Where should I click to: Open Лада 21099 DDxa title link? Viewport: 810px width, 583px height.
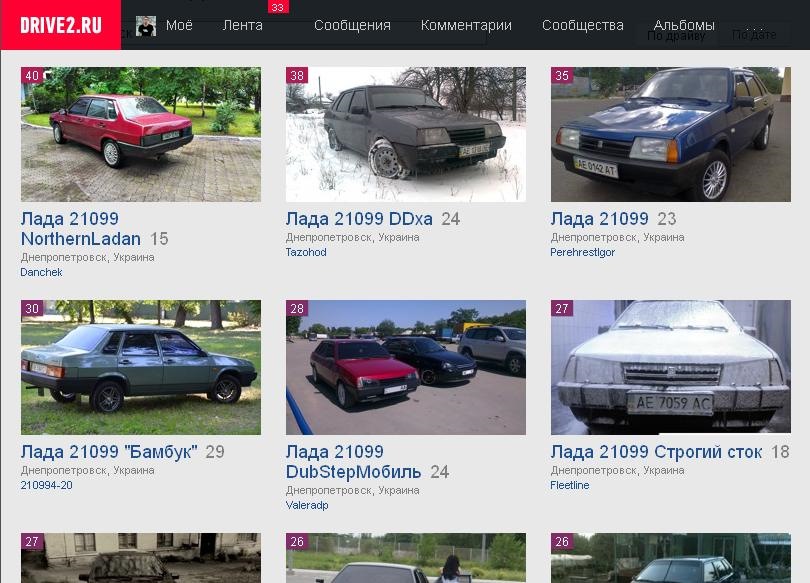[359, 219]
